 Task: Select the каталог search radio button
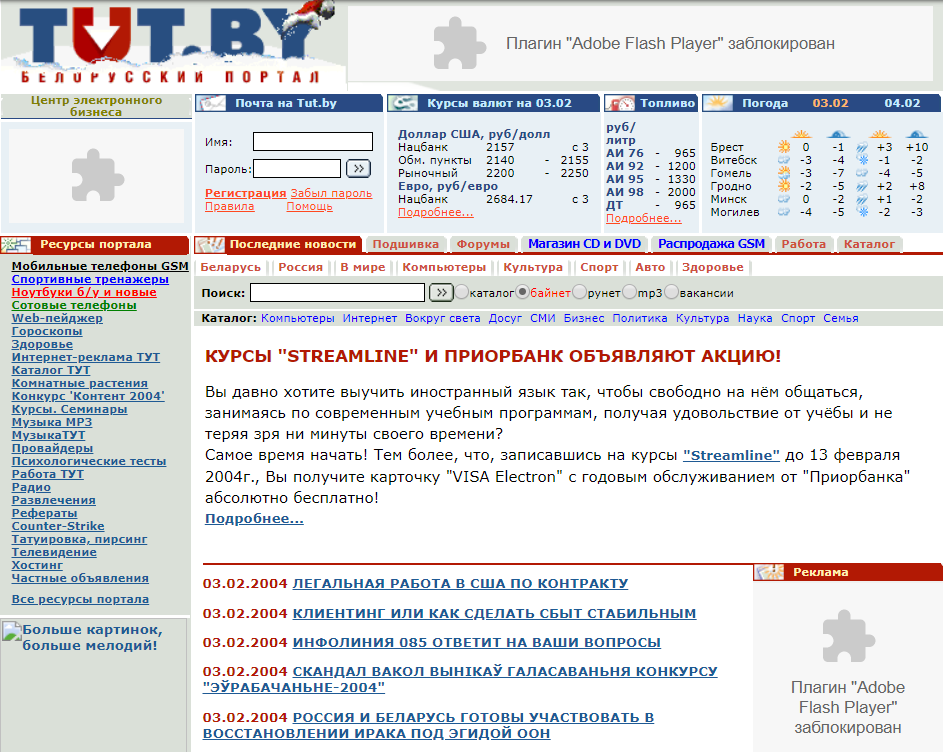[461, 292]
